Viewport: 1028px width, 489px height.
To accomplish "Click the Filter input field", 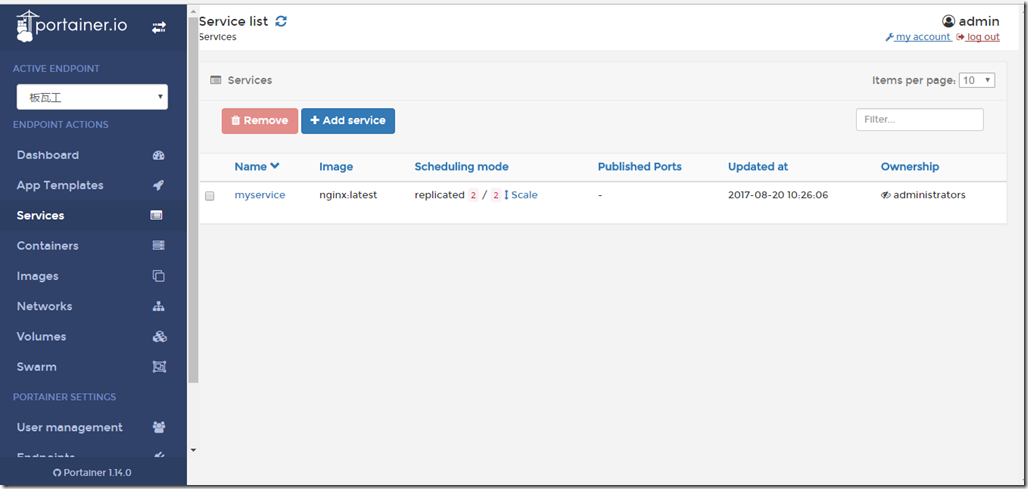I will pos(919,119).
